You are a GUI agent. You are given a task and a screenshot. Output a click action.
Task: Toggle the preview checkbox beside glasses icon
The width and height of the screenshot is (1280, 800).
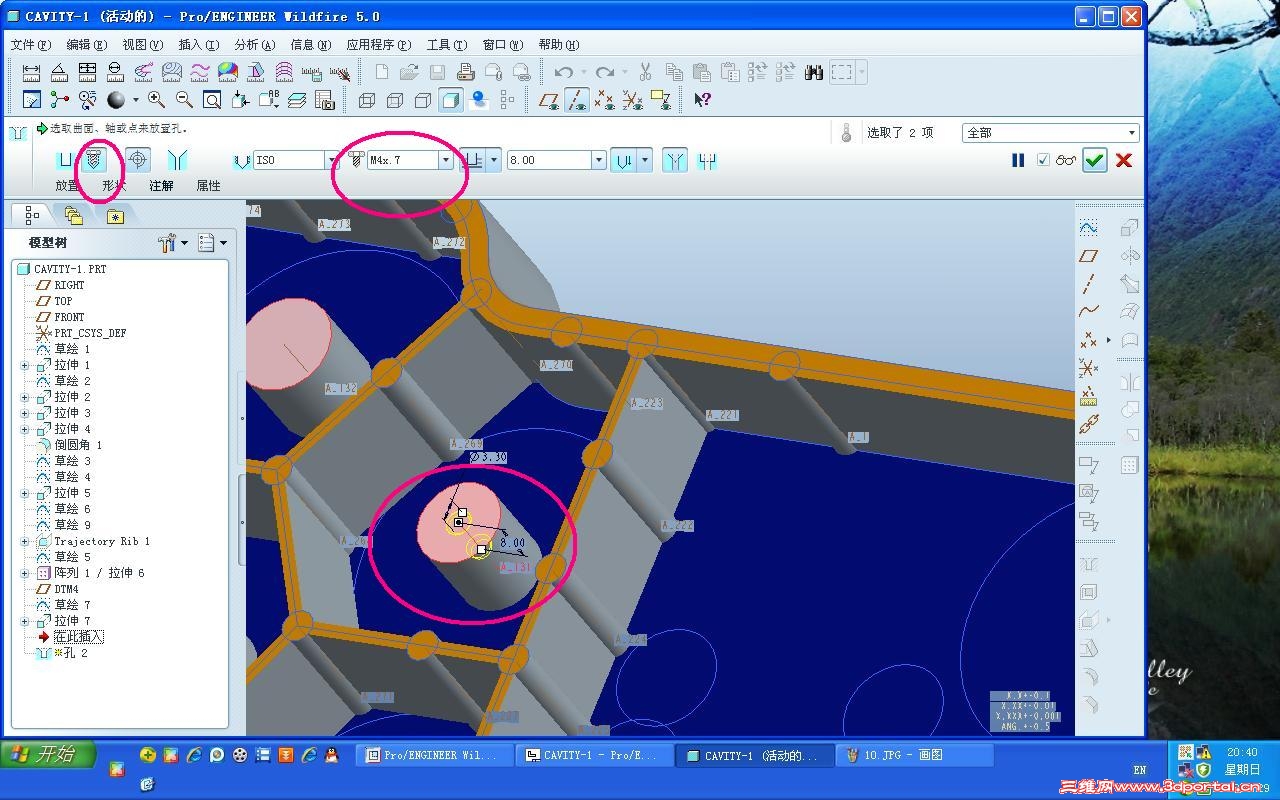(x=1043, y=160)
